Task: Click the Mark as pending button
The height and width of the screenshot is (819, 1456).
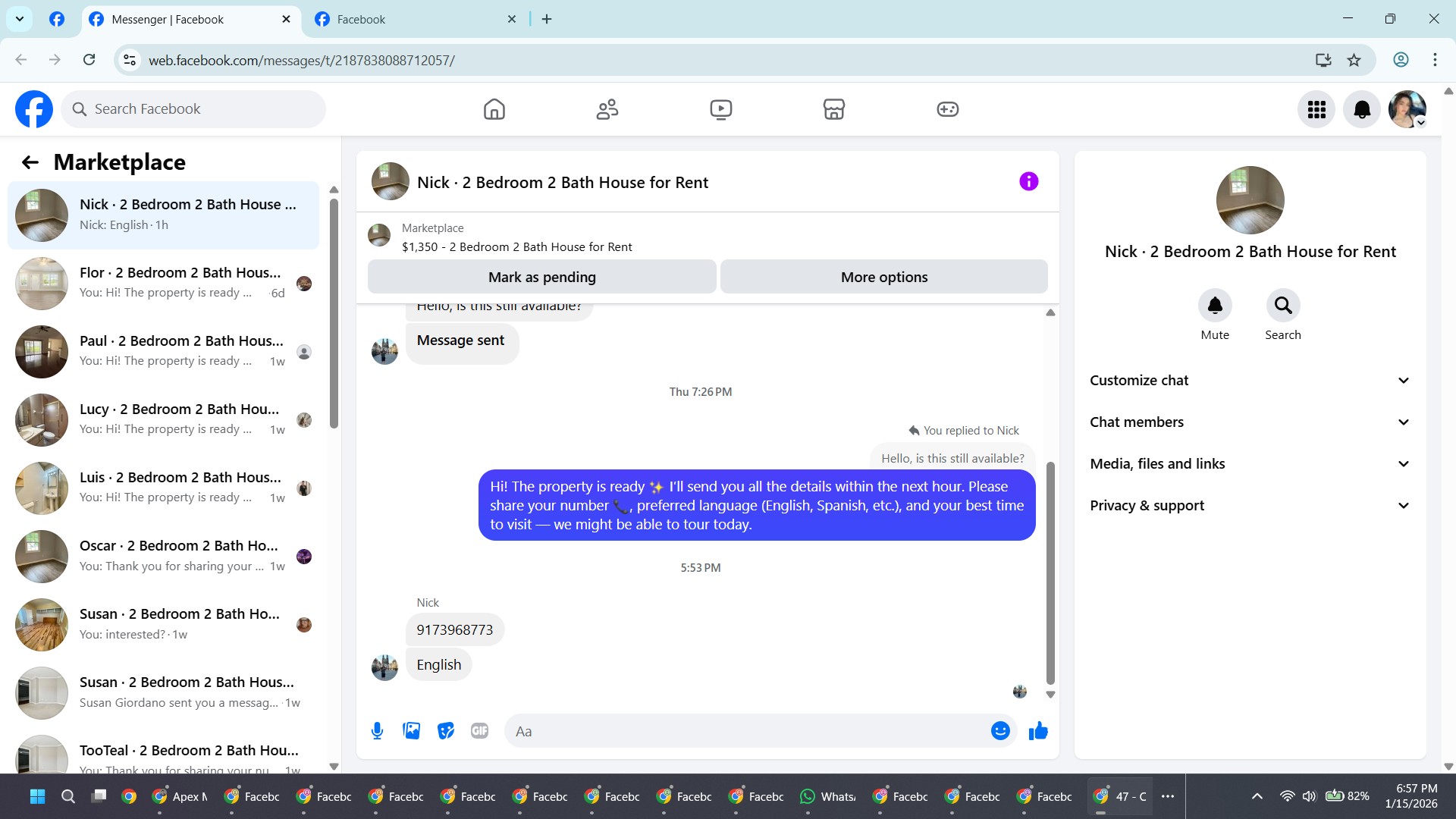Action: [541, 278]
